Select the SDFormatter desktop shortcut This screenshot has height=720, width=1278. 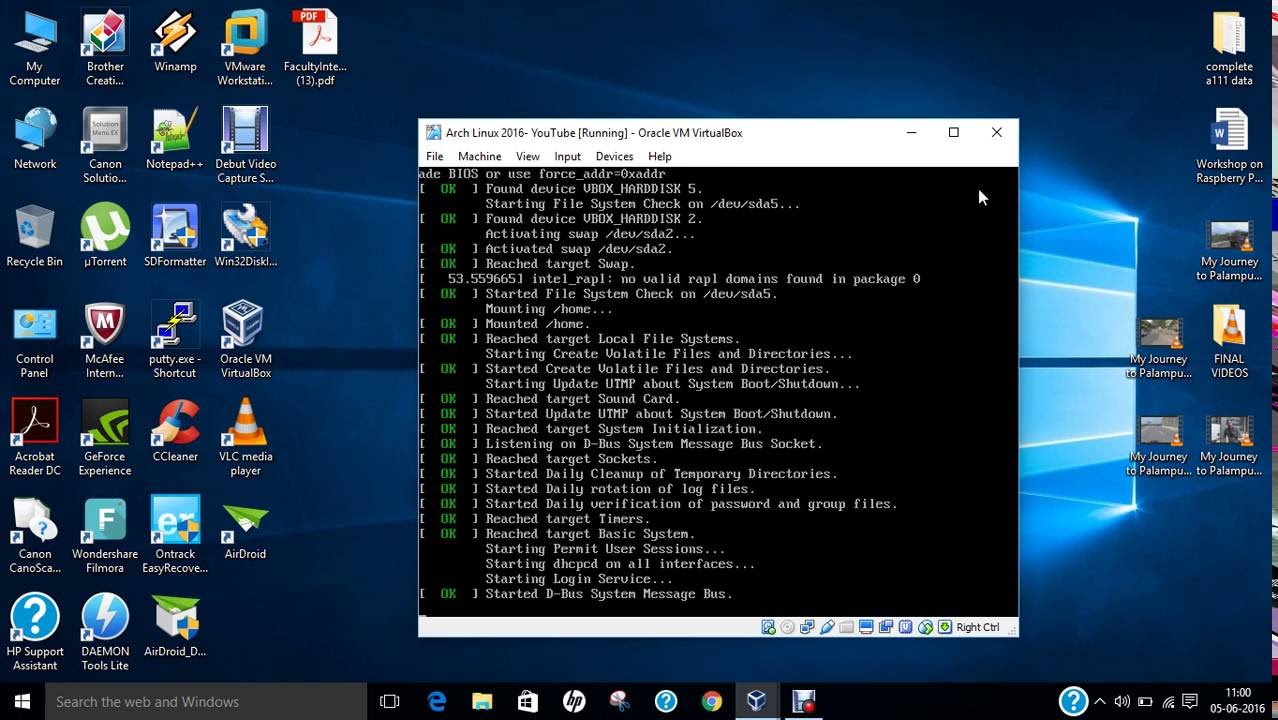pos(175,236)
